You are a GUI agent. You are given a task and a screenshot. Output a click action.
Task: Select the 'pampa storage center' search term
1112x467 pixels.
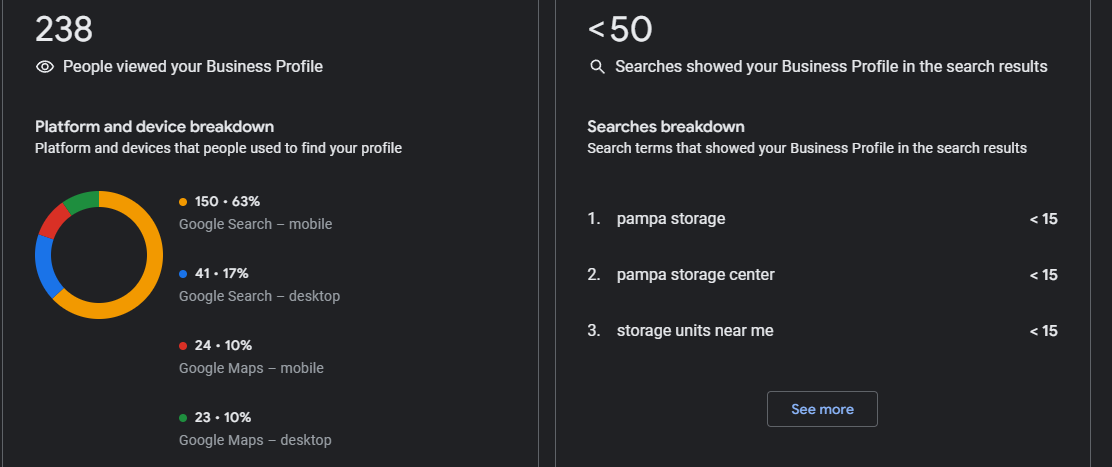[695, 275]
